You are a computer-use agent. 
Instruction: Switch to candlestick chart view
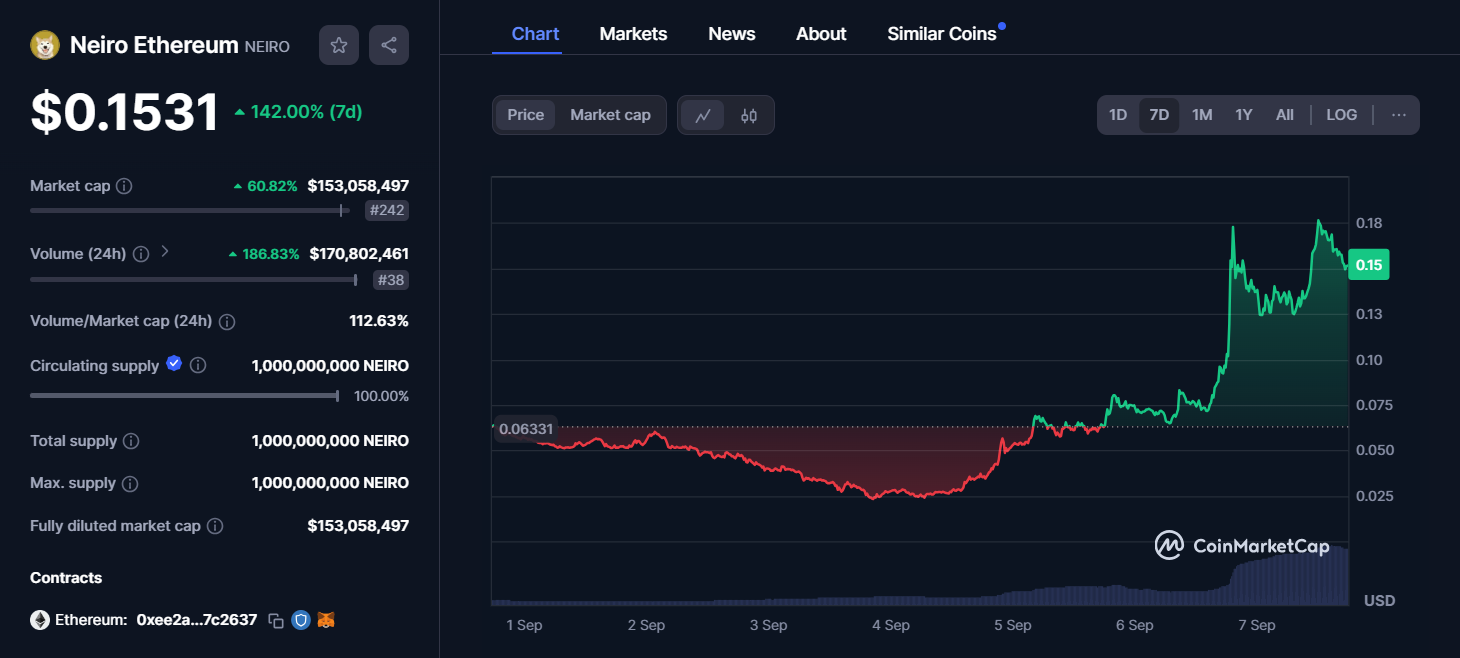coord(749,115)
